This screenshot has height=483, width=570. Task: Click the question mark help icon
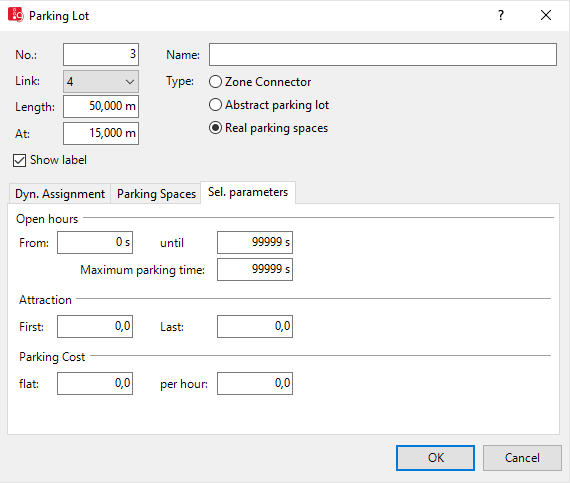(x=501, y=15)
